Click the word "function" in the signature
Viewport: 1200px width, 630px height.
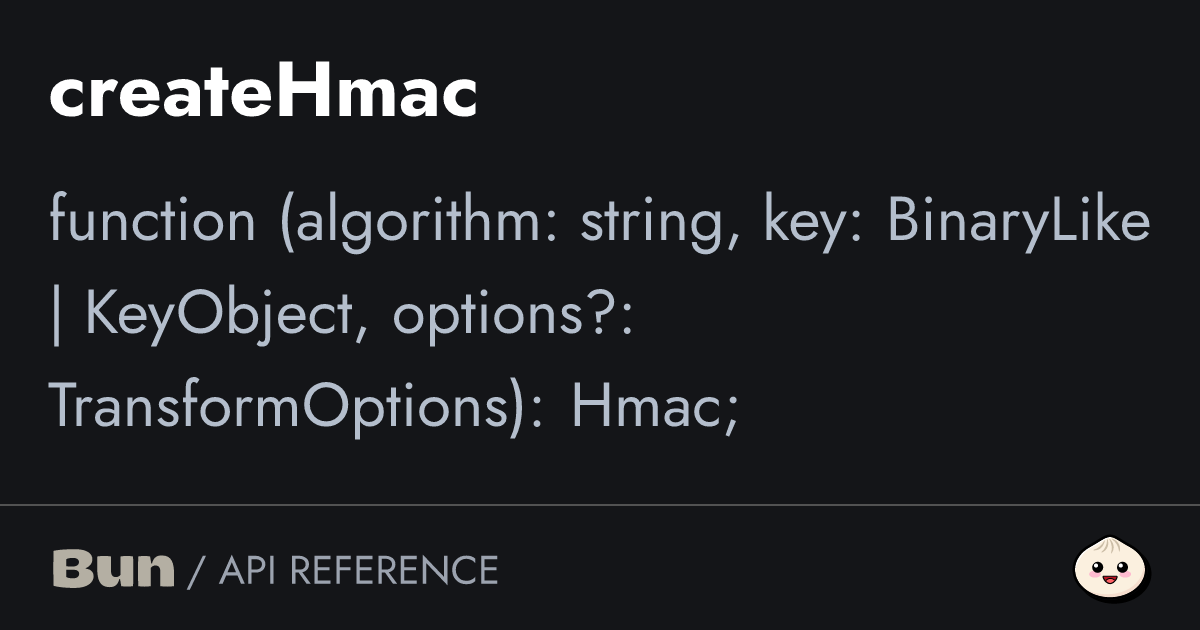pyautogui.click(x=153, y=221)
